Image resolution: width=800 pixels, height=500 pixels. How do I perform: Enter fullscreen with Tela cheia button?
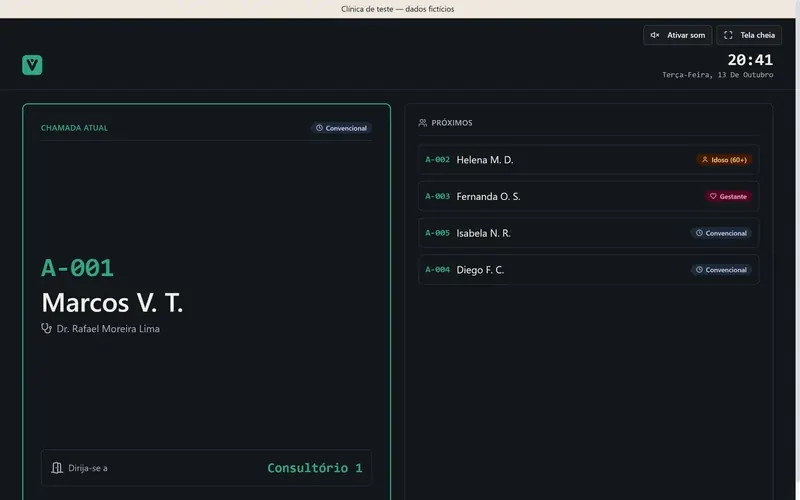[749, 35]
